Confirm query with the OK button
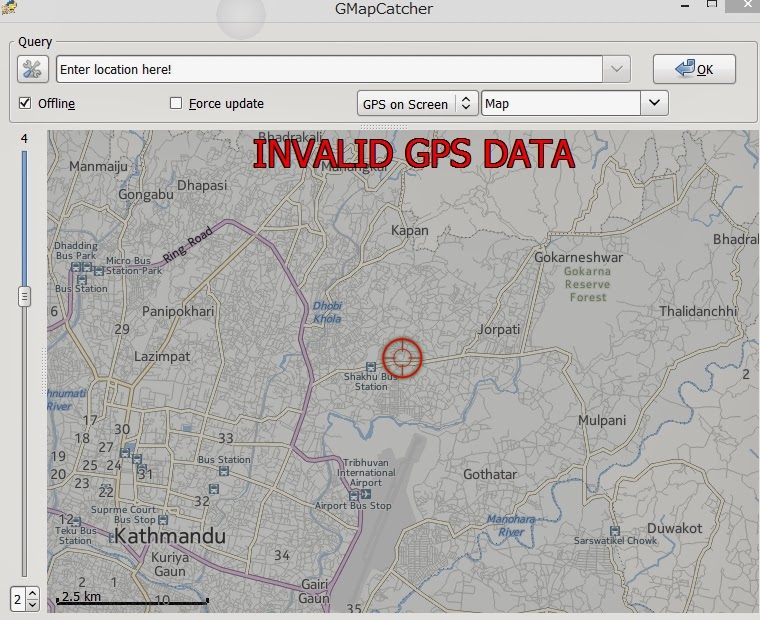Screen dimensions: 760x620 [x=694, y=69]
